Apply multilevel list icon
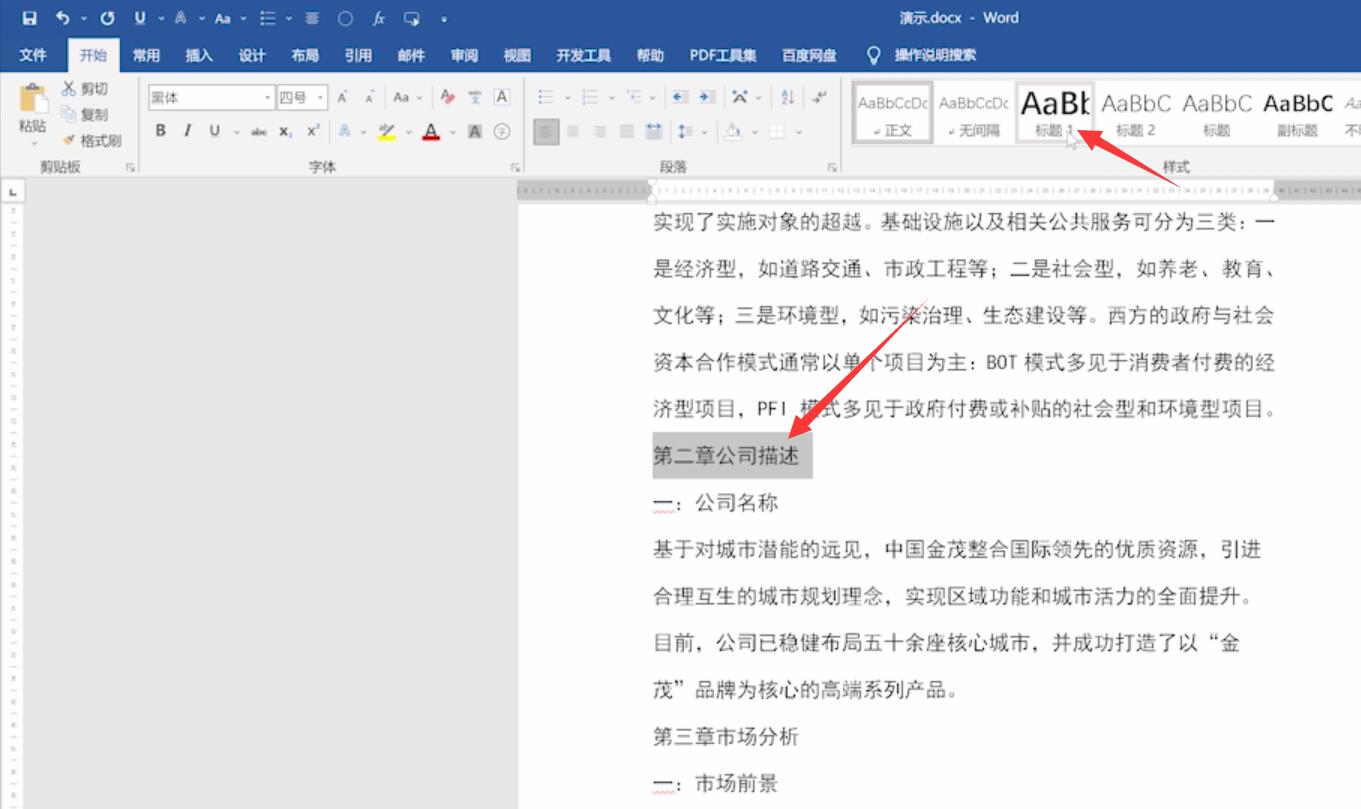1361x809 pixels. point(634,98)
